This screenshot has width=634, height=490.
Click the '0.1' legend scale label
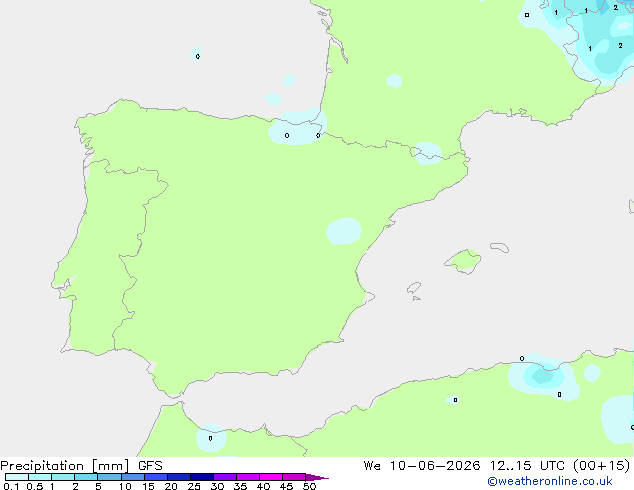pyautogui.click(x=11, y=486)
